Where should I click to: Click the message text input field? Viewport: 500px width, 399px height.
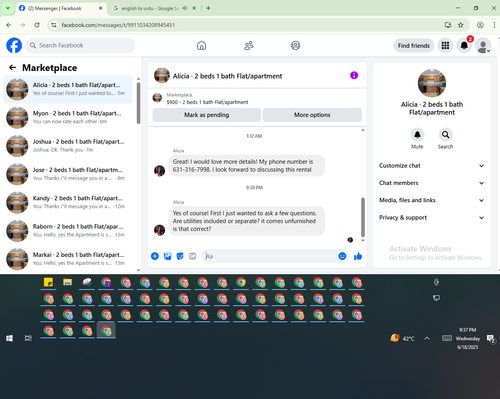point(270,256)
